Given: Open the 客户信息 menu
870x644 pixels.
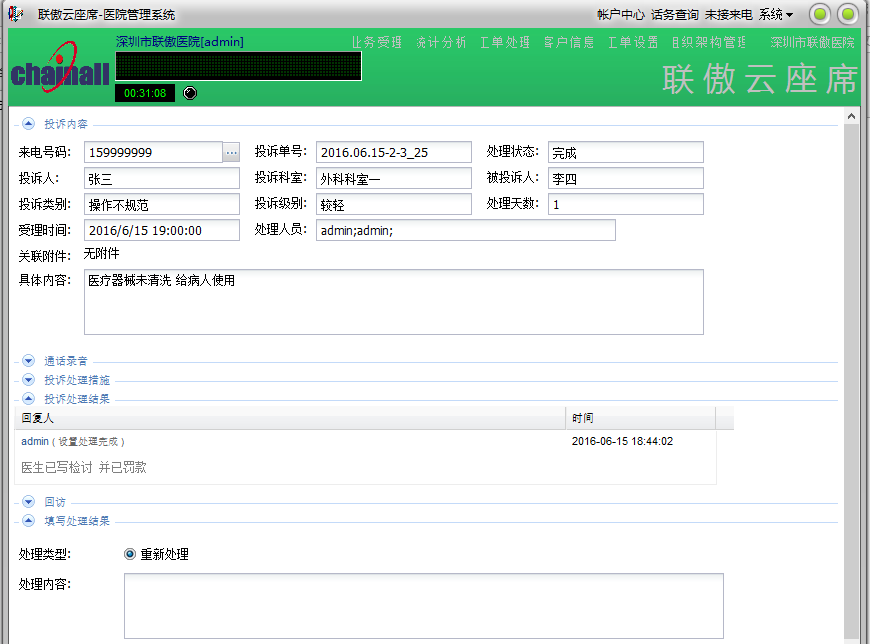Looking at the screenshot, I should coord(569,42).
